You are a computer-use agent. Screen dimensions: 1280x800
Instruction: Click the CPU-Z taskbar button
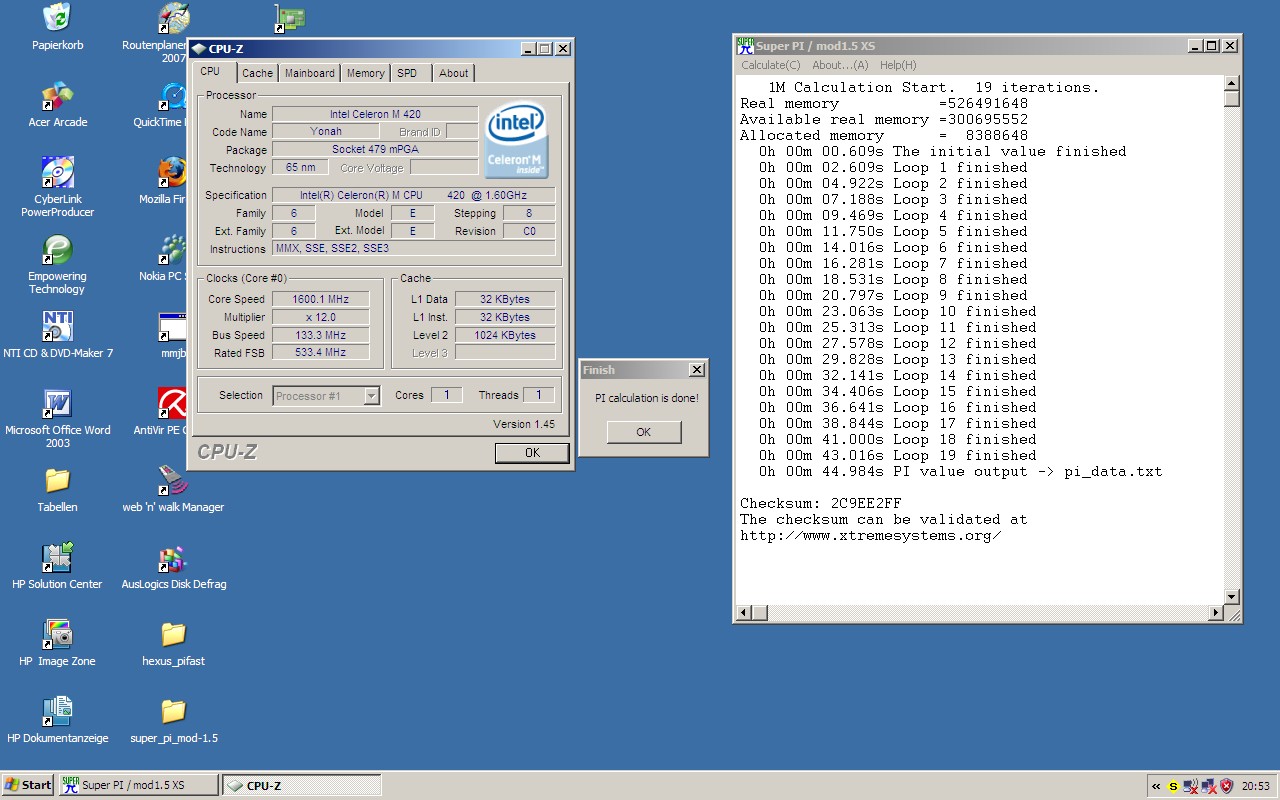pos(301,785)
